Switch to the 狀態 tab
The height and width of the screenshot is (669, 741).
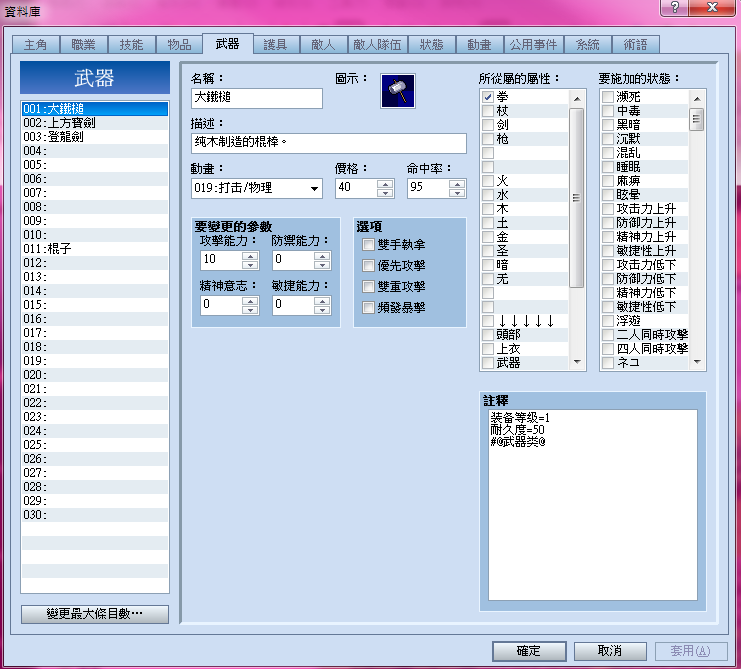[431, 44]
